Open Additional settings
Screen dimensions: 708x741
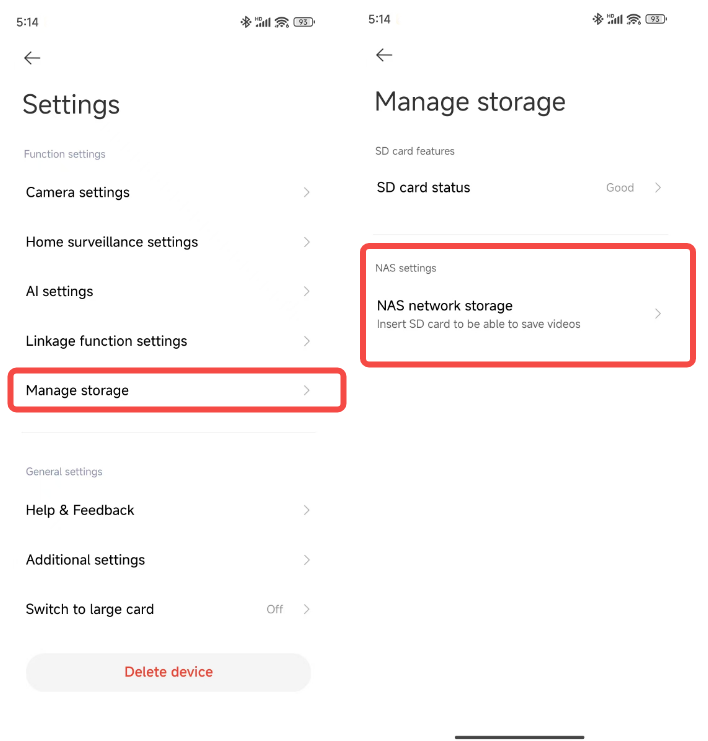(86, 560)
